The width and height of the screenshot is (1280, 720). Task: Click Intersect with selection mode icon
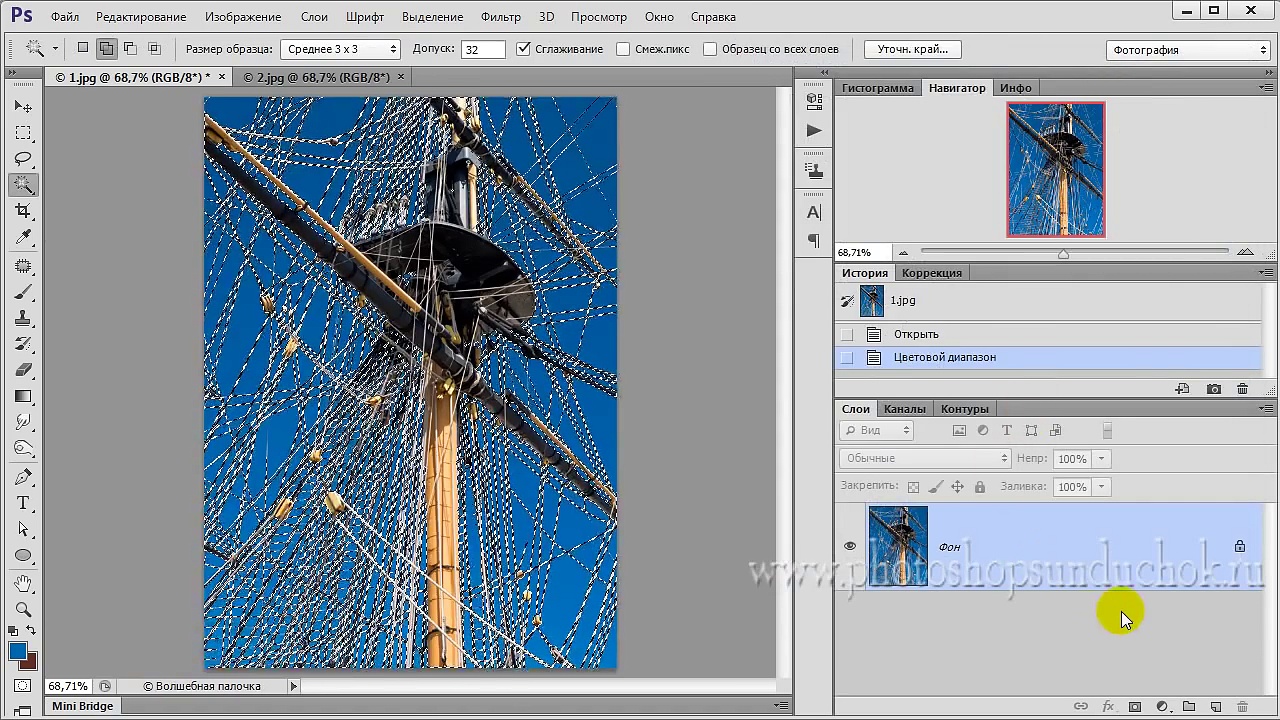click(x=154, y=48)
